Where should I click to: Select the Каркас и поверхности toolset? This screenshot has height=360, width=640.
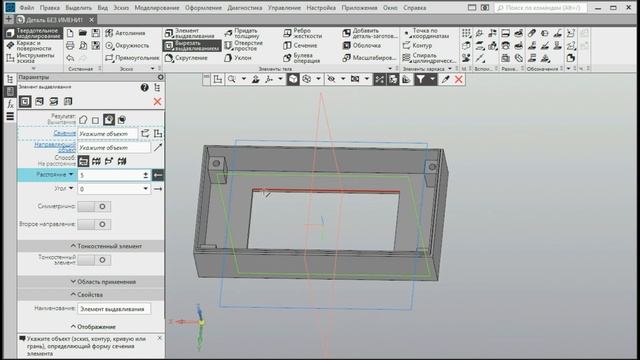pyautogui.click(x=34, y=45)
